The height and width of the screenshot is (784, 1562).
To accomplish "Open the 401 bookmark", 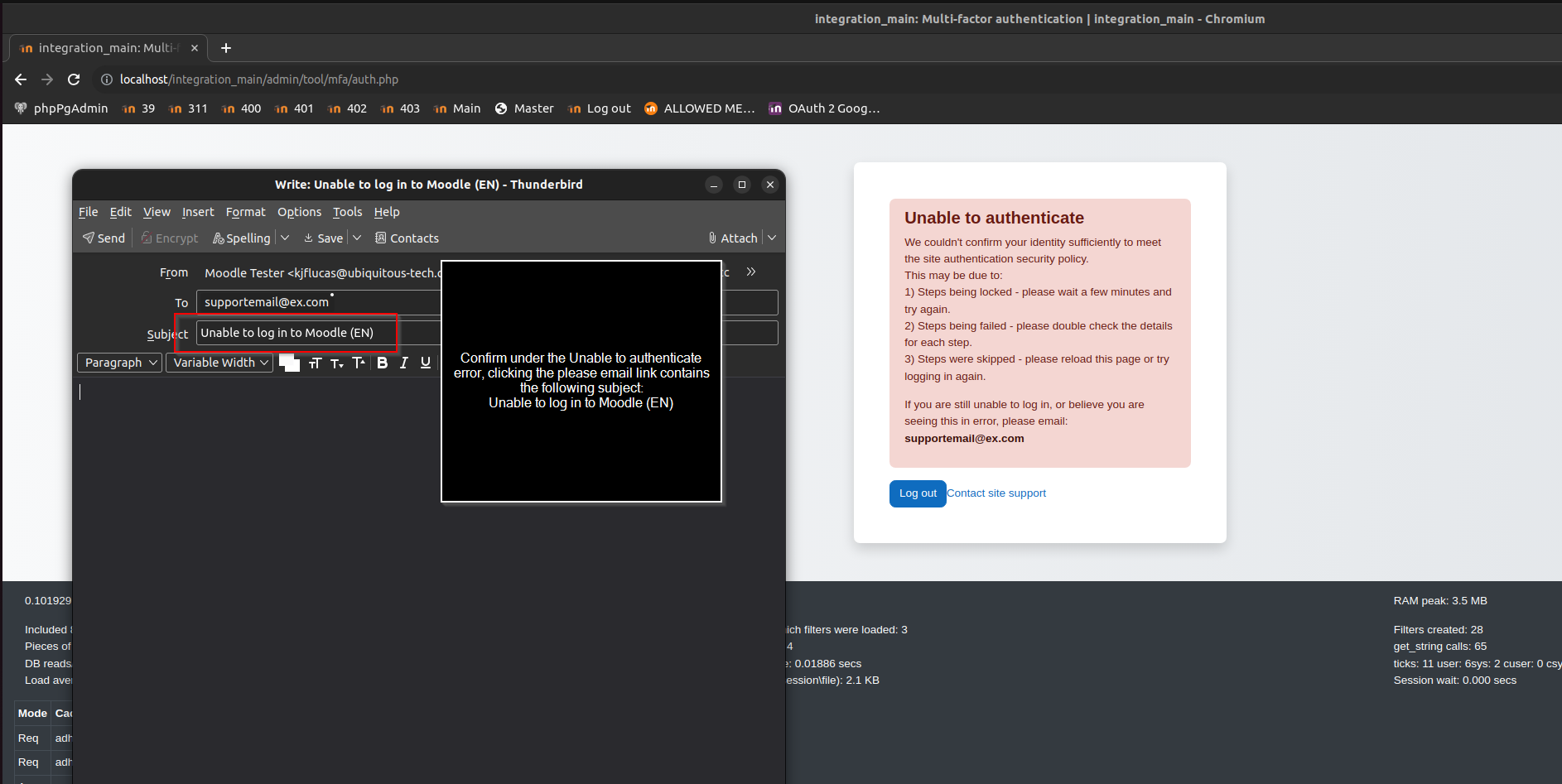I will [294, 108].
